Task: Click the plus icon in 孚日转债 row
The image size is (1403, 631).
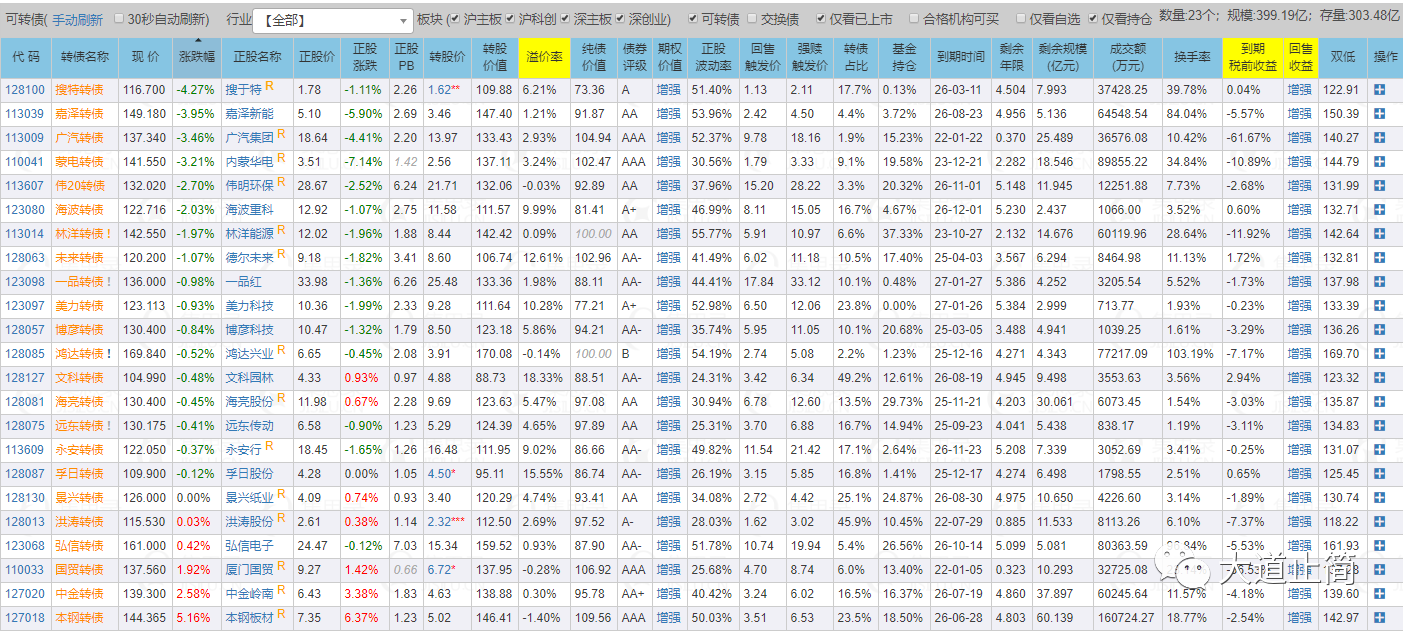Action: 1380,474
